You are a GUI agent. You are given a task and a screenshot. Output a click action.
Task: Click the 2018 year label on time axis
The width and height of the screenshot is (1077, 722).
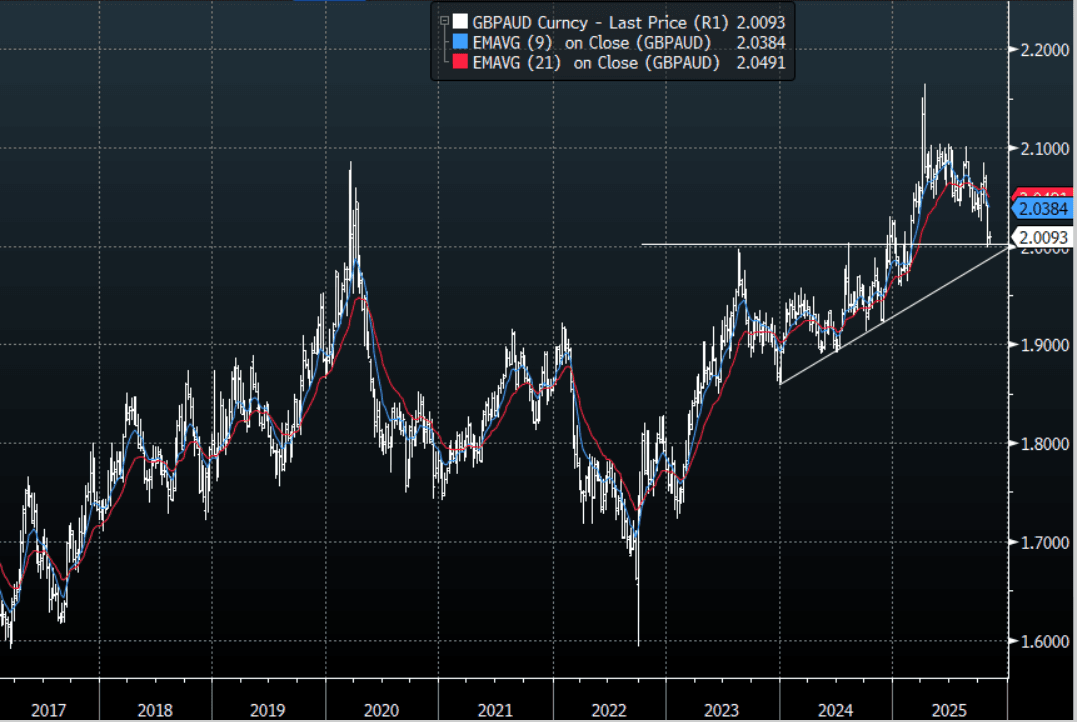tap(155, 710)
